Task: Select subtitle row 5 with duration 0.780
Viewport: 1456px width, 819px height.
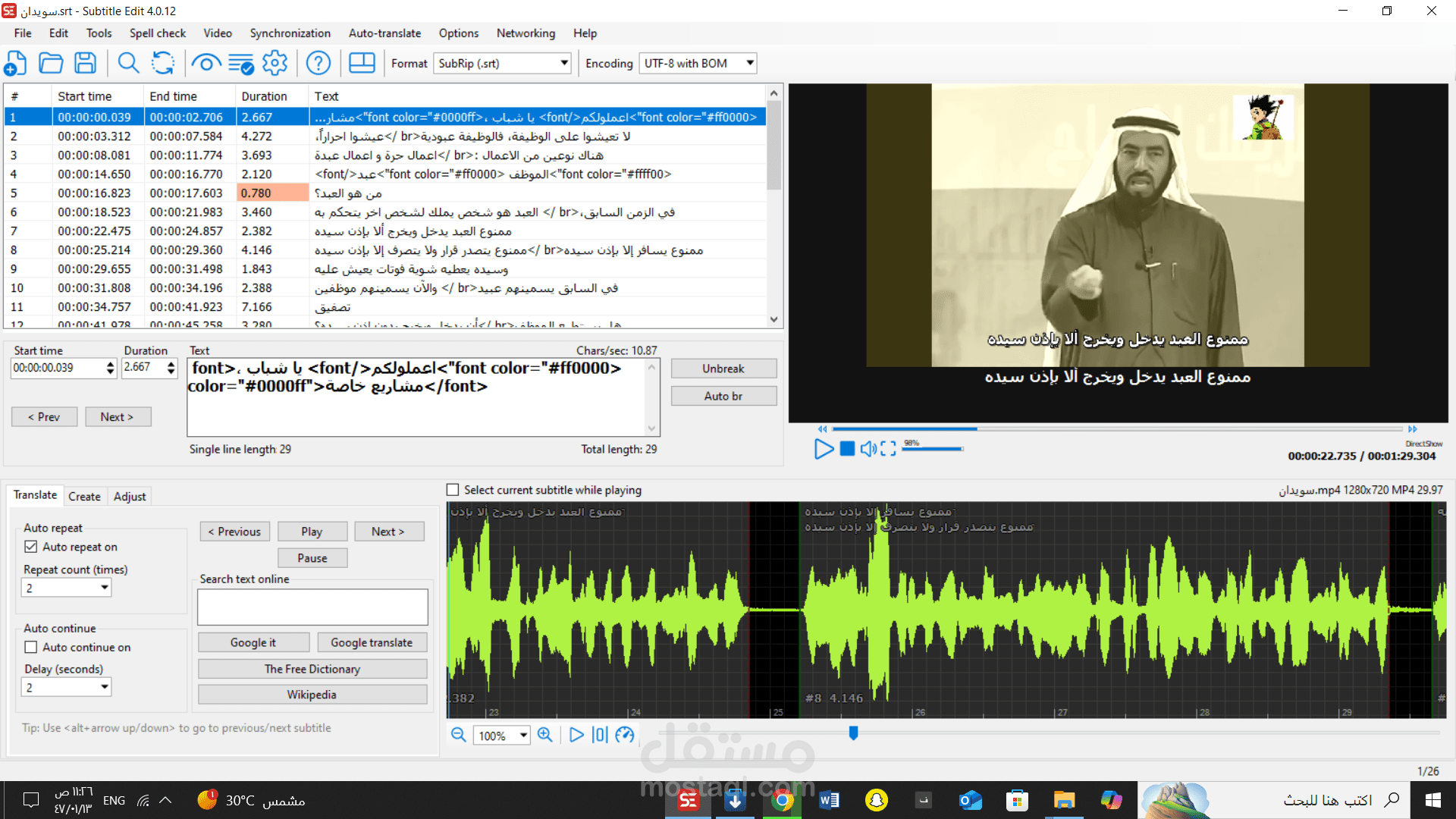Action: click(384, 193)
